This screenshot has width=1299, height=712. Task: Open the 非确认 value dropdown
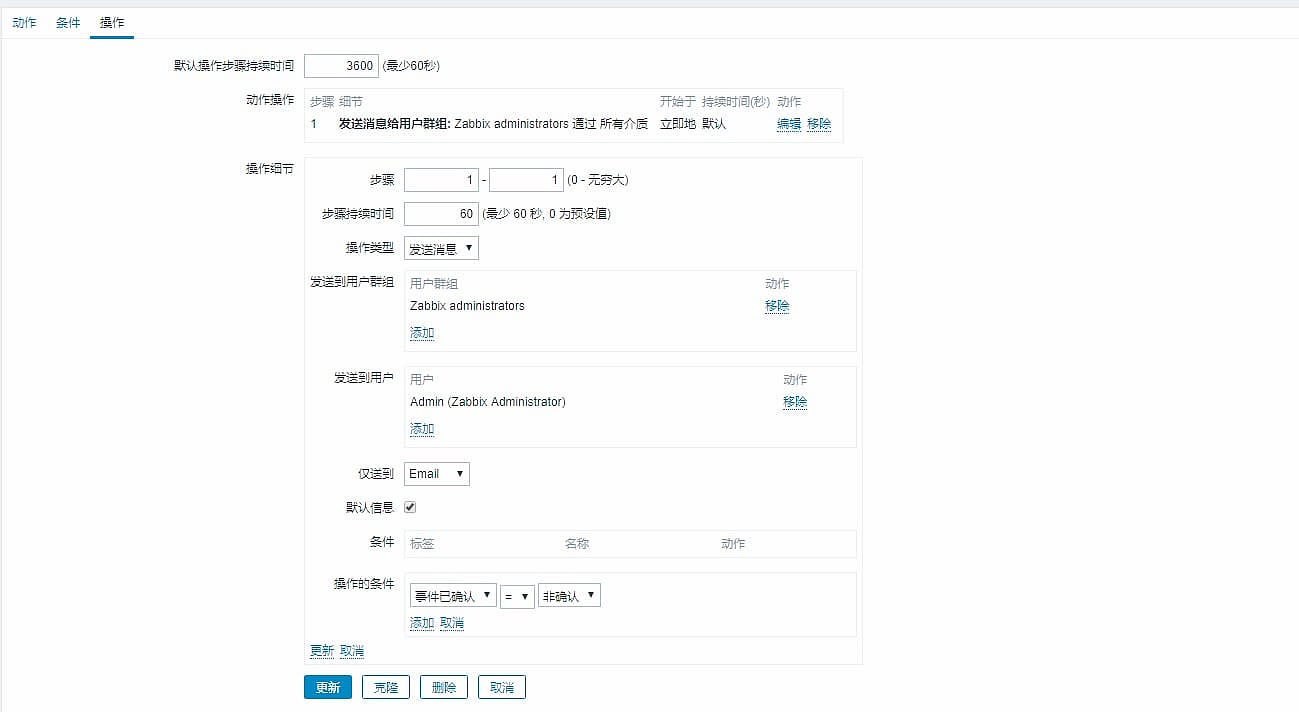[569, 596]
